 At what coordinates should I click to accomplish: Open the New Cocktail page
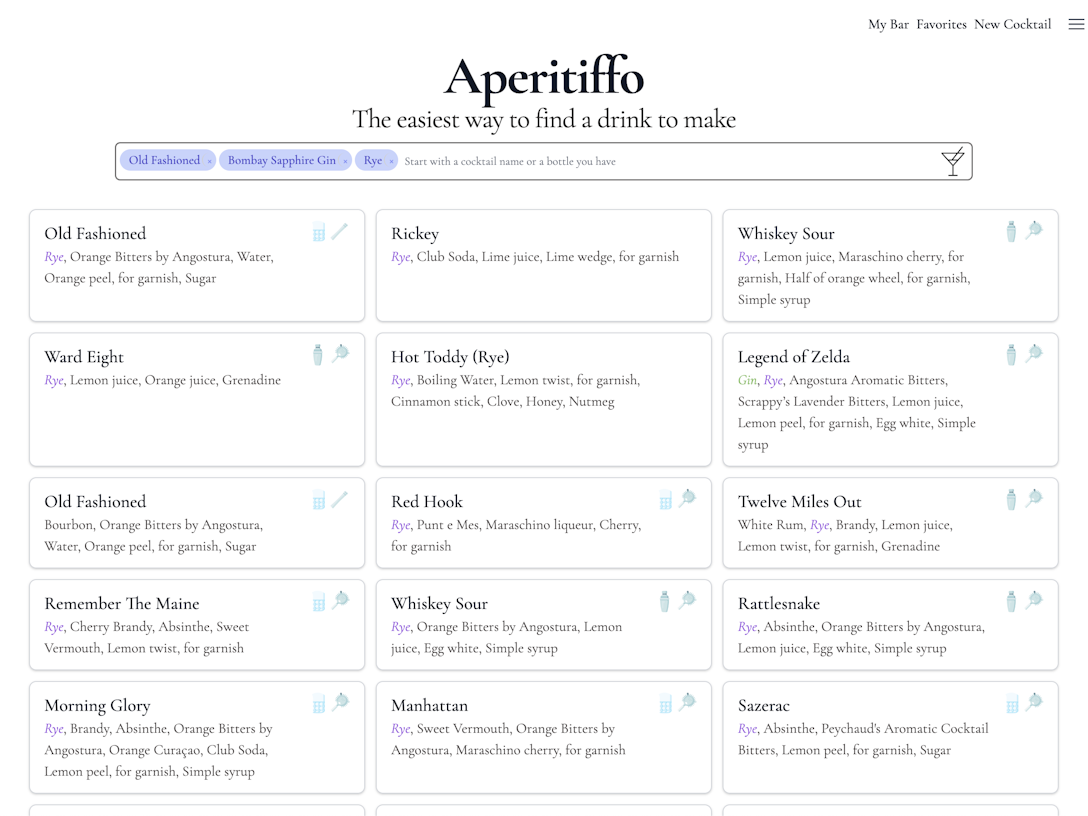1012,24
